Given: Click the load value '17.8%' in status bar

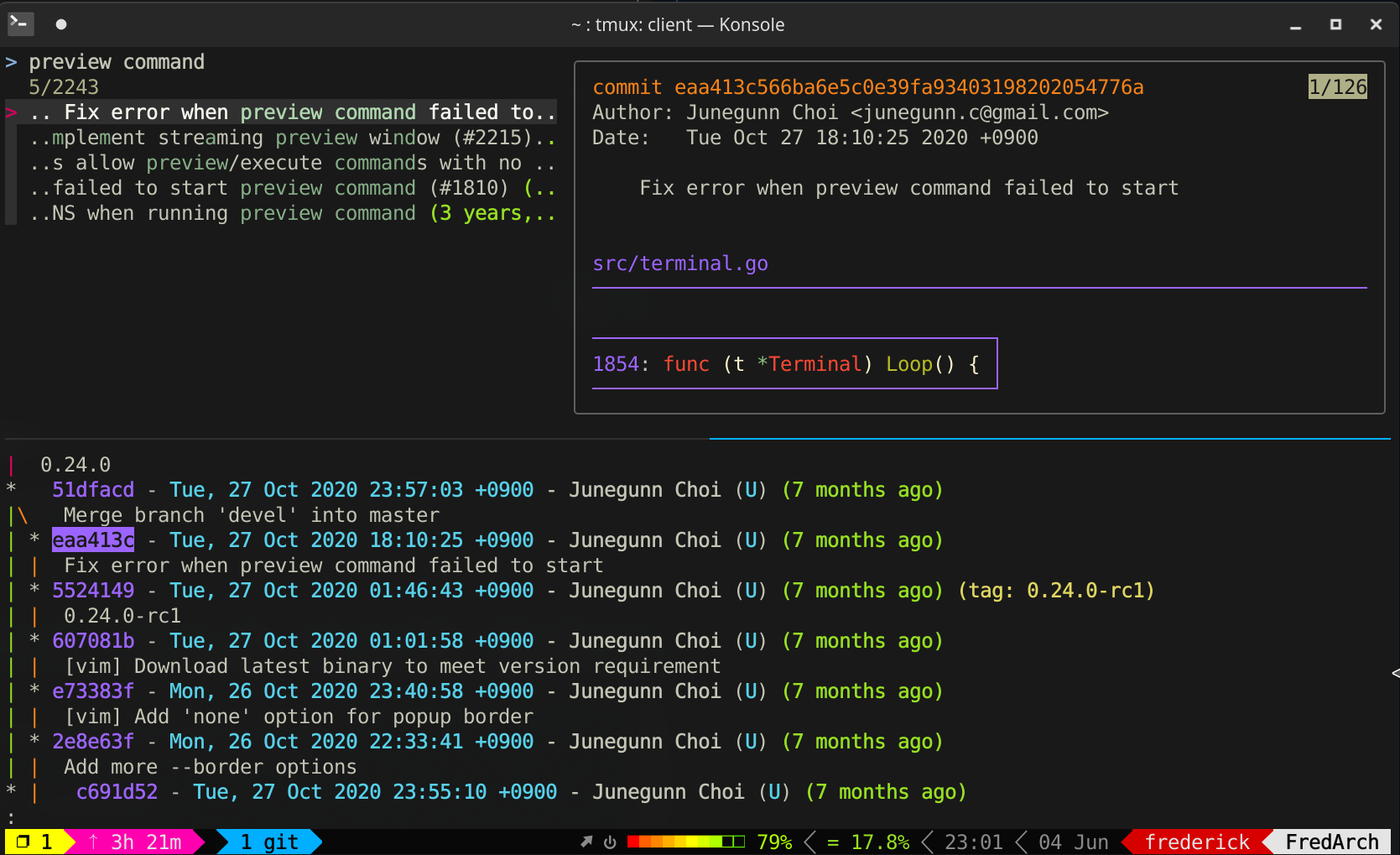Looking at the screenshot, I should pyautogui.click(x=880, y=842).
